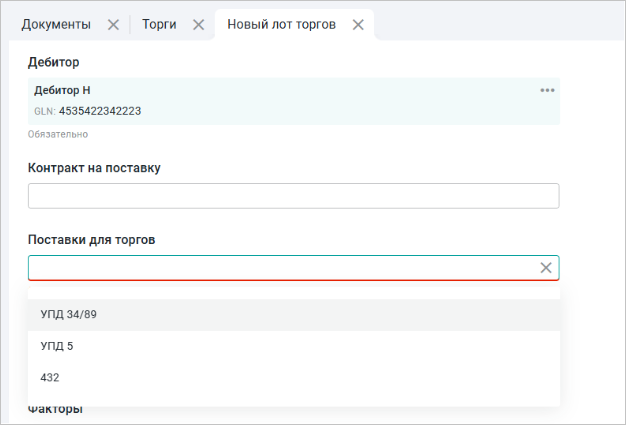Click the Контракт на поставку label

tap(94, 167)
